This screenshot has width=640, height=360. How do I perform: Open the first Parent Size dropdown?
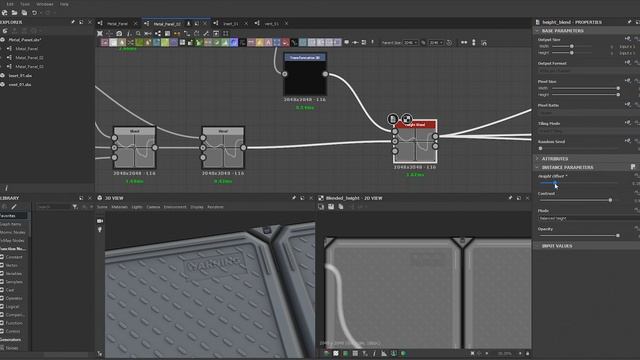pyautogui.click(x=411, y=42)
